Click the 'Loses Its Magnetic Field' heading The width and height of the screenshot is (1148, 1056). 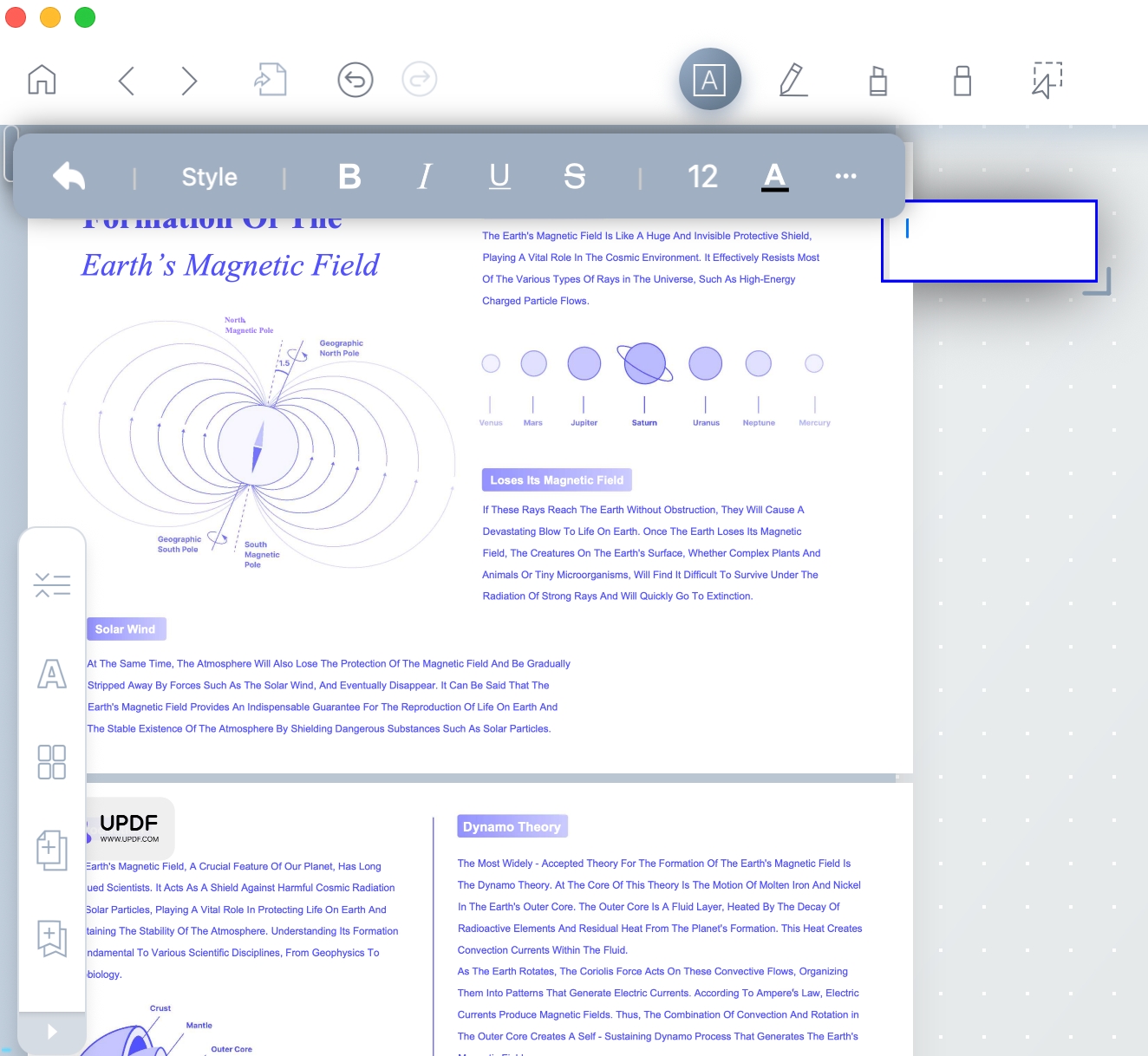click(x=557, y=480)
